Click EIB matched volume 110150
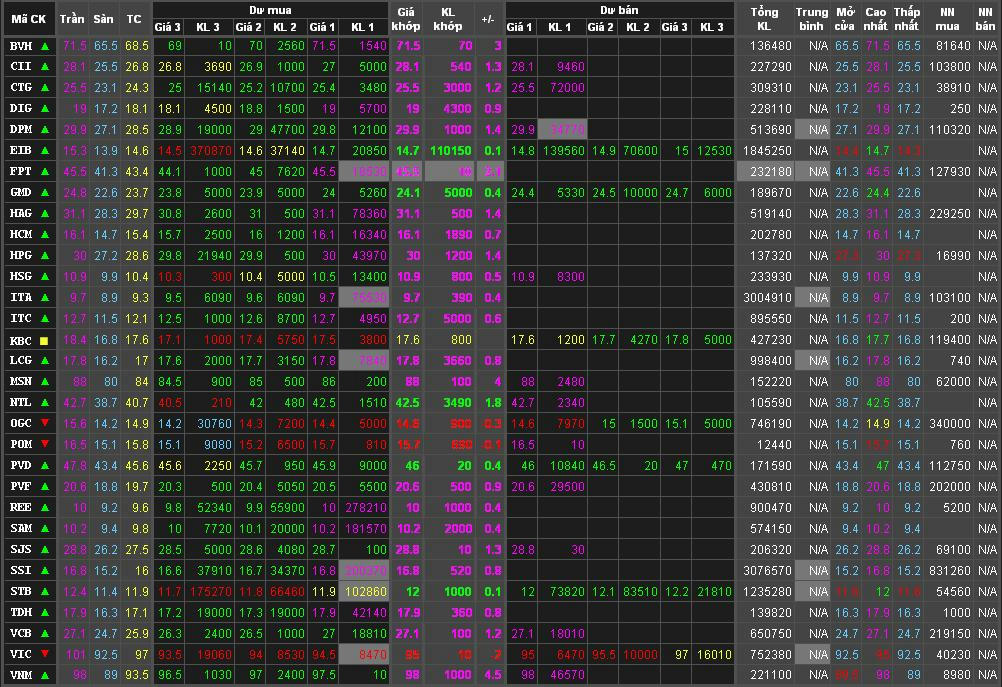The width and height of the screenshot is (1002, 687). pyautogui.click(x=451, y=151)
